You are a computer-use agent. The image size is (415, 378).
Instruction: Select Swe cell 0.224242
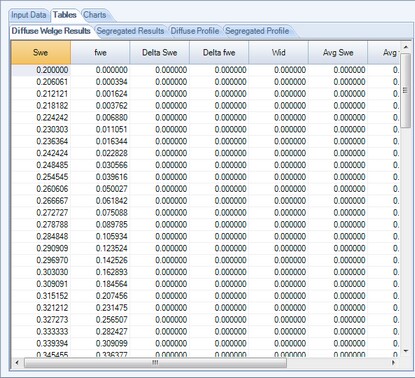pos(41,118)
